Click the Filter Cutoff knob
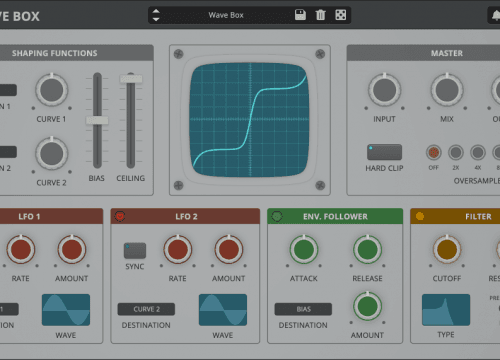Image resolution: width=500 pixels, height=360 pixels. point(447,249)
